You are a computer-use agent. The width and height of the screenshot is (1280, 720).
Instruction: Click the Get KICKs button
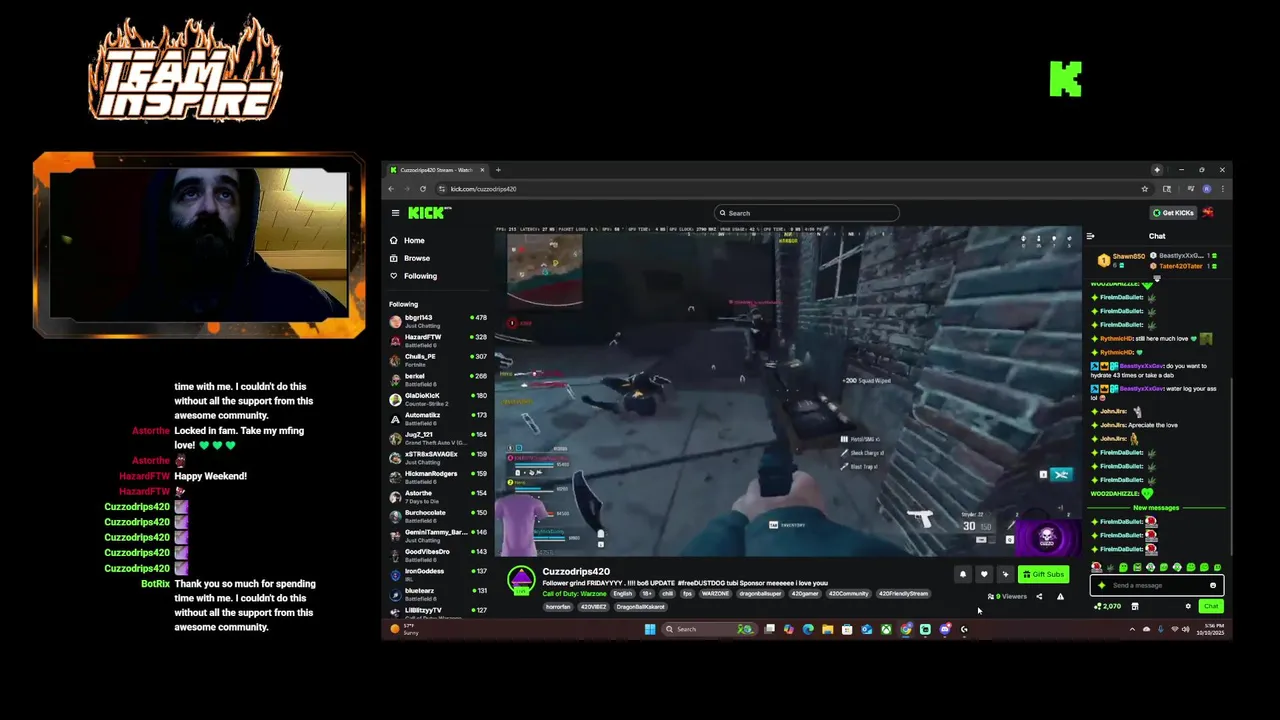coord(1173,213)
